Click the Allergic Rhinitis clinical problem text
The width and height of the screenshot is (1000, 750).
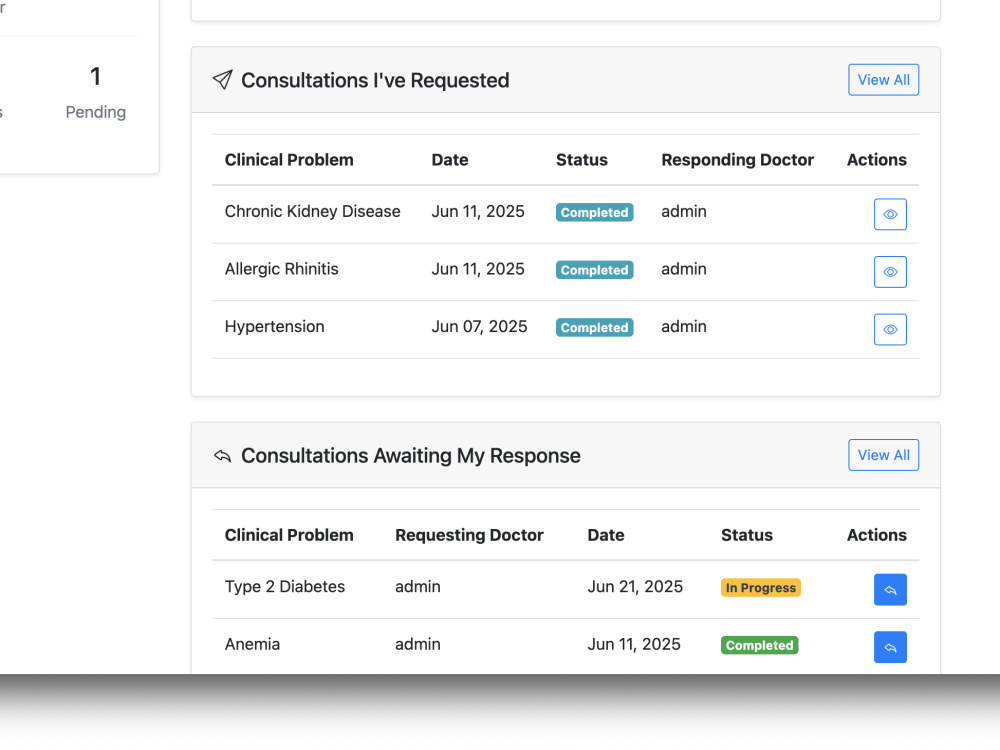point(281,268)
